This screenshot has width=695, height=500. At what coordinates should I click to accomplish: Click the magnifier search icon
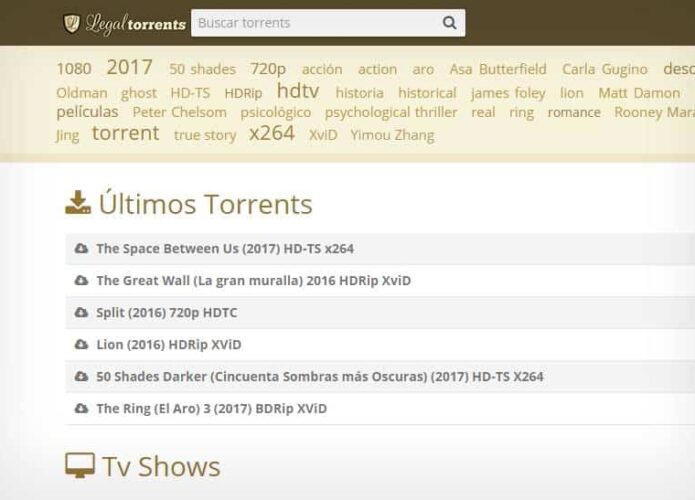pyautogui.click(x=449, y=23)
